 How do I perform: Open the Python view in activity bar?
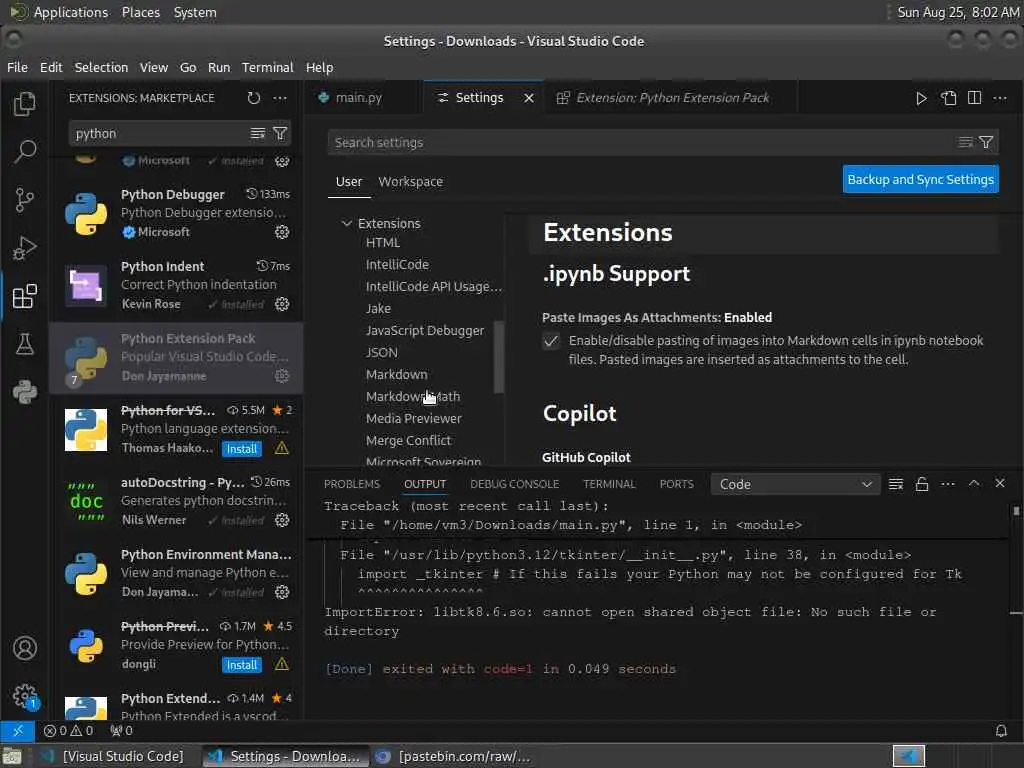click(x=25, y=392)
